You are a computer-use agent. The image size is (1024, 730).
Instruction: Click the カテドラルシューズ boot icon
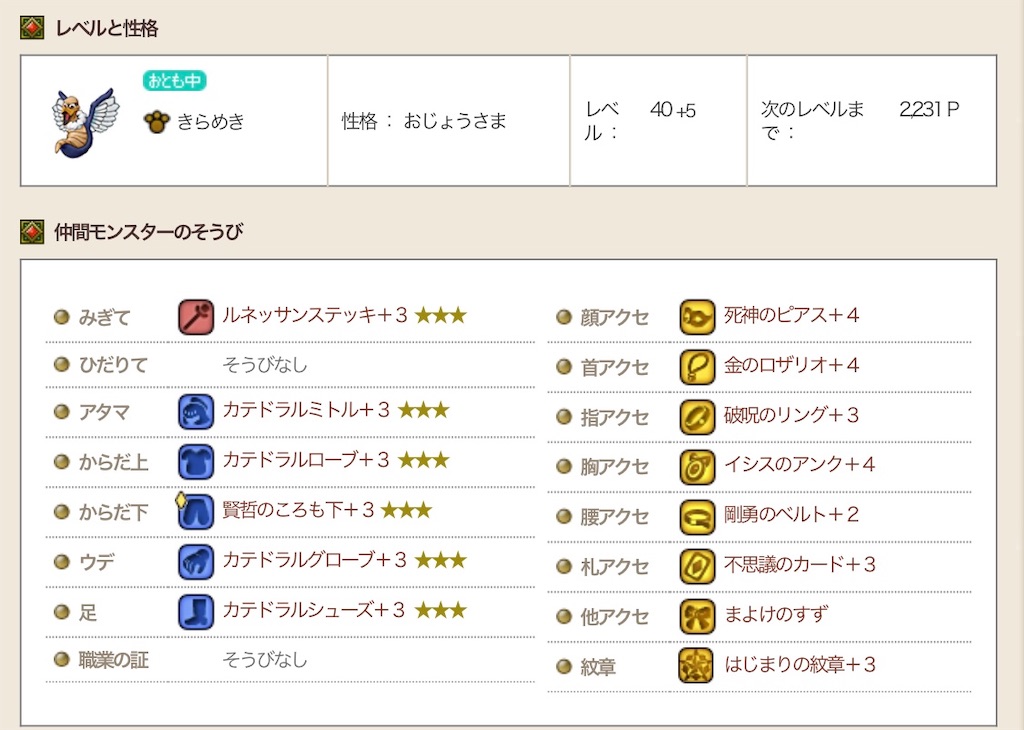click(196, 612)
